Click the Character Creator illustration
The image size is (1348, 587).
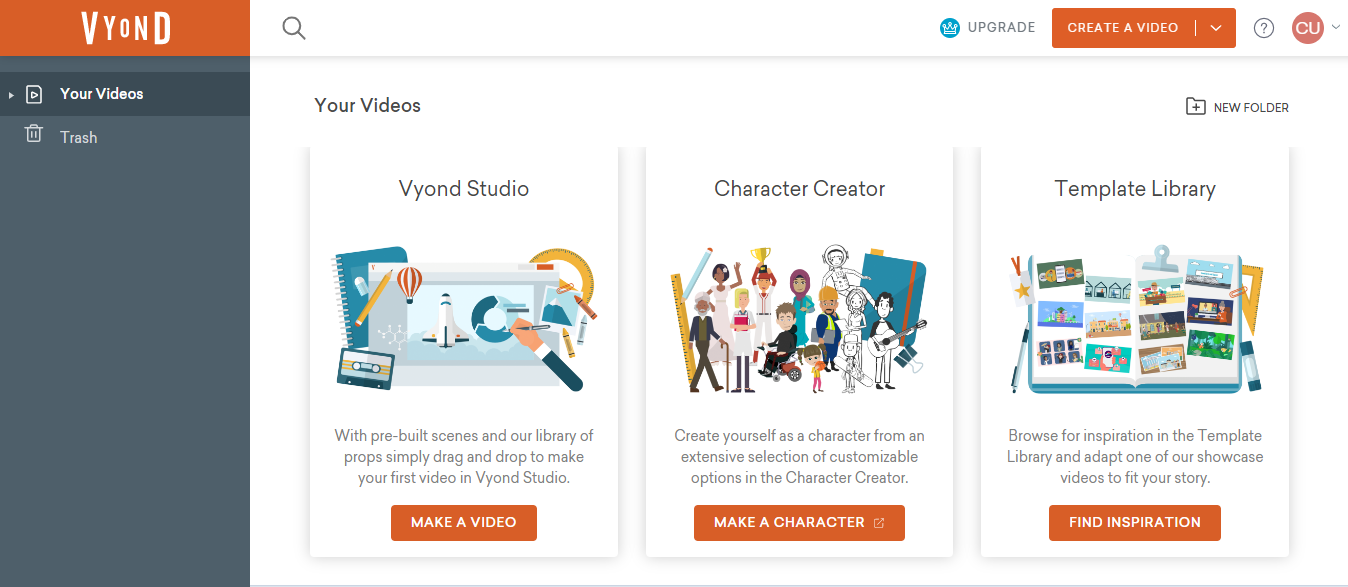(x=799, y=319)
